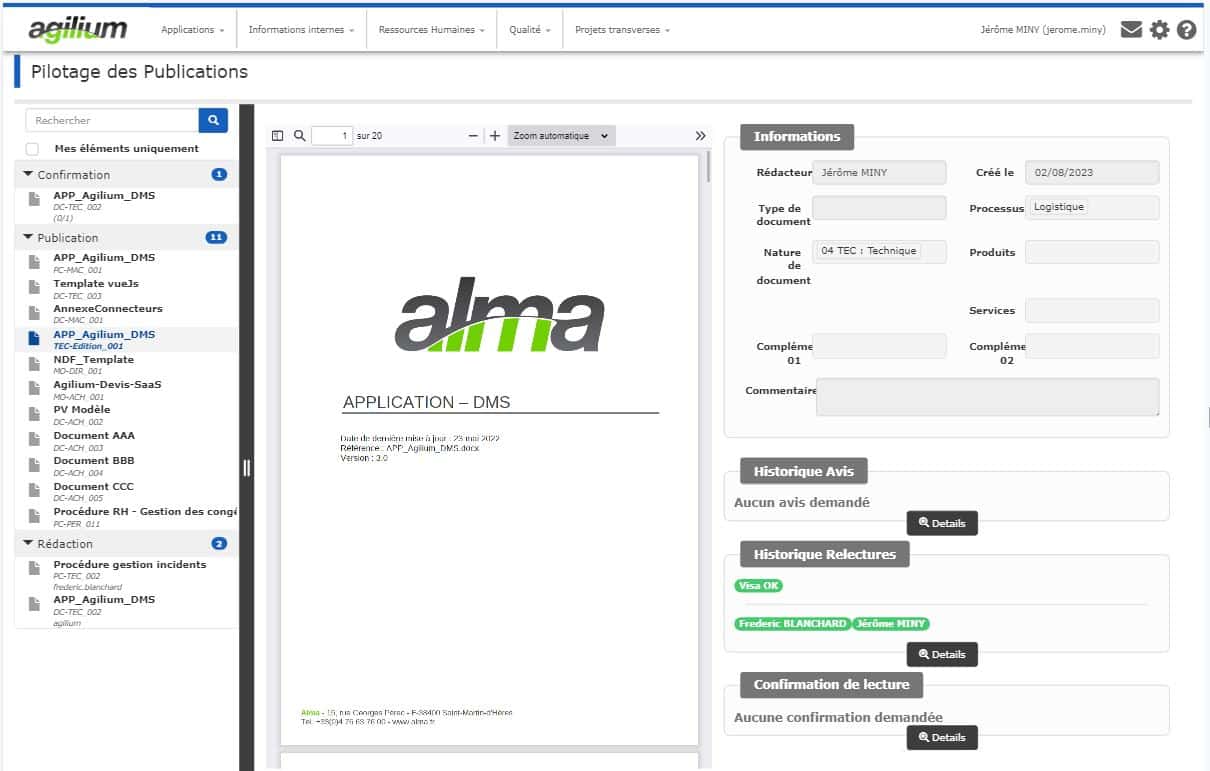Open help via the question mark icon
This screenshot has height=771, width=1210.
pos(1187,29)
